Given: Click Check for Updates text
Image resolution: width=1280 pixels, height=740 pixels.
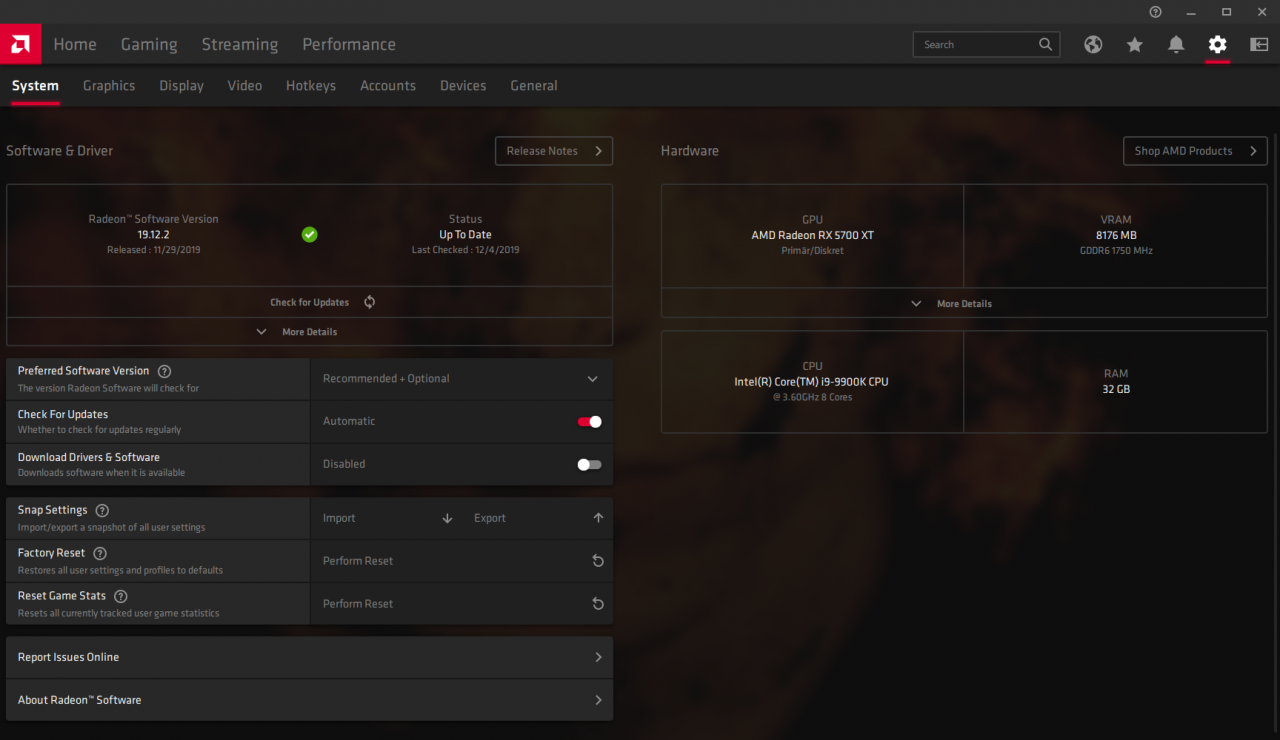Looking at the screenshot, I should (x=310, y=302).
